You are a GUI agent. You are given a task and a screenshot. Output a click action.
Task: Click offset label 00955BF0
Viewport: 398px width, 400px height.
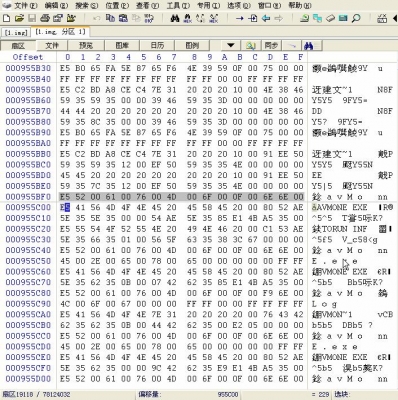point(28,197)
